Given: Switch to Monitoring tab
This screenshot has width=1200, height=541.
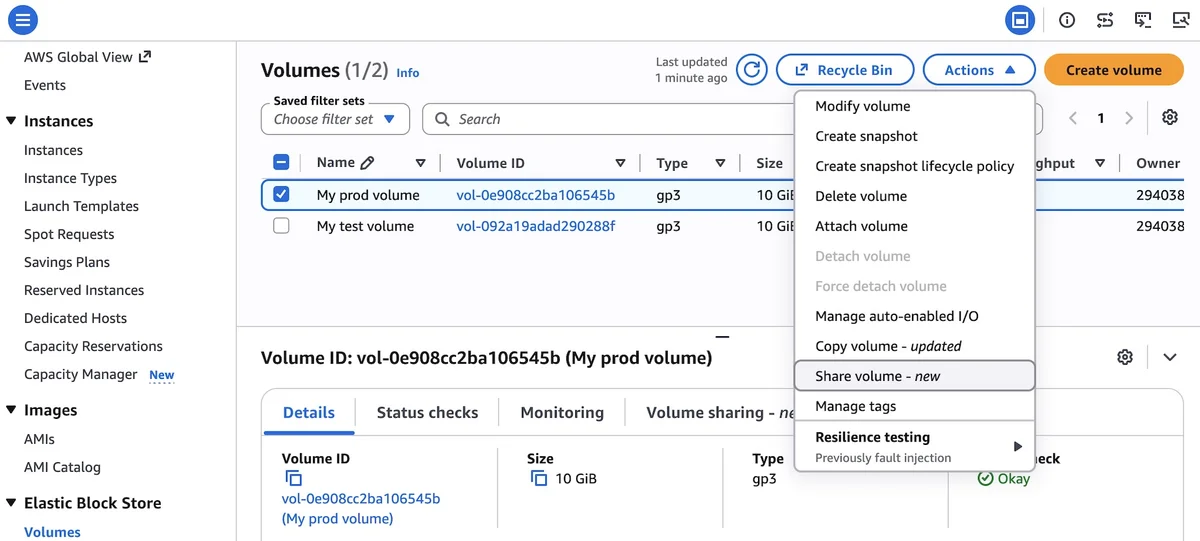Looking at the screenshot, I should tap(562, 412).
